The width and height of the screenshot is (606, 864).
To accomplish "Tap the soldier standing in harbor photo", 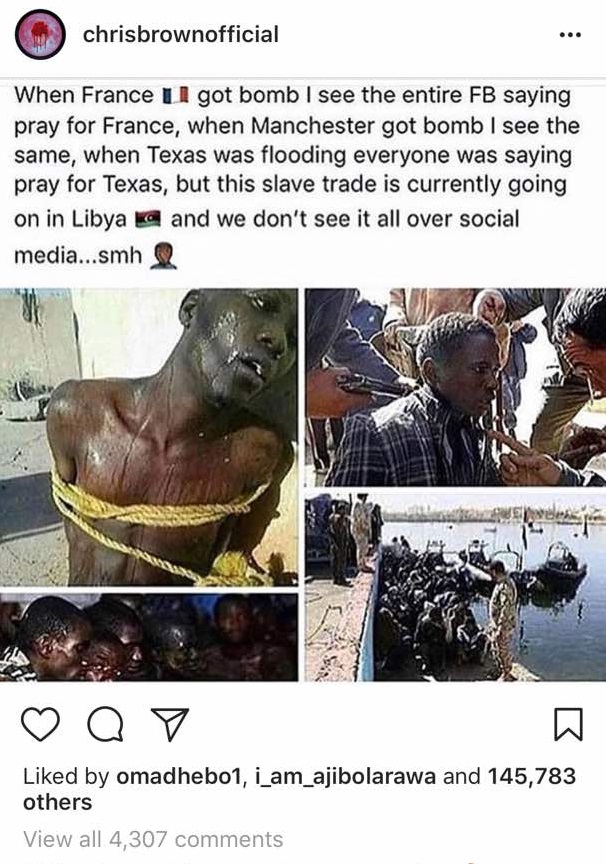I will (503, 617).
